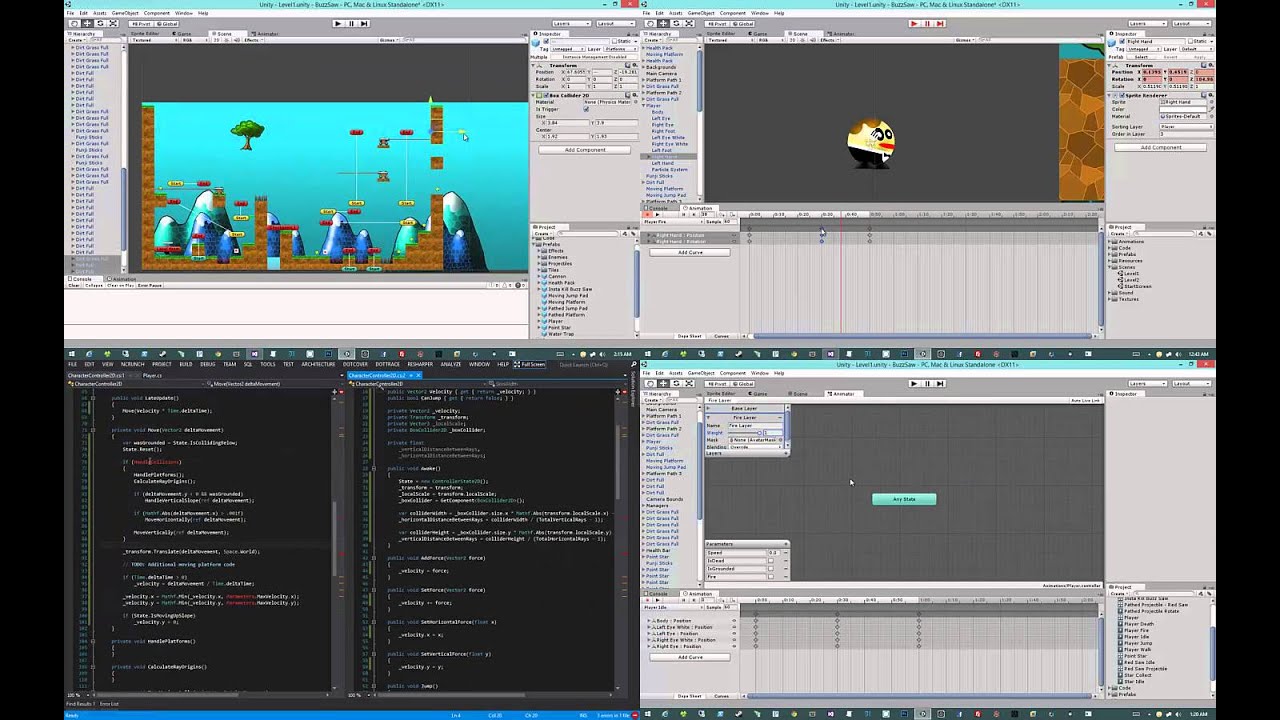
Task: Click Play button in top-left Unity window
Action: tap(337, 23)
